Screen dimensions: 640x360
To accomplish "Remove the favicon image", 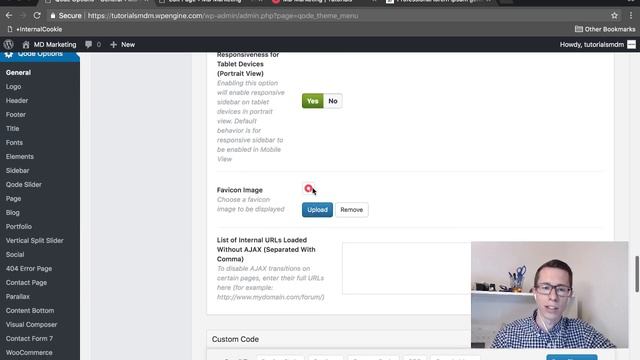I will [x=351, y=209].
